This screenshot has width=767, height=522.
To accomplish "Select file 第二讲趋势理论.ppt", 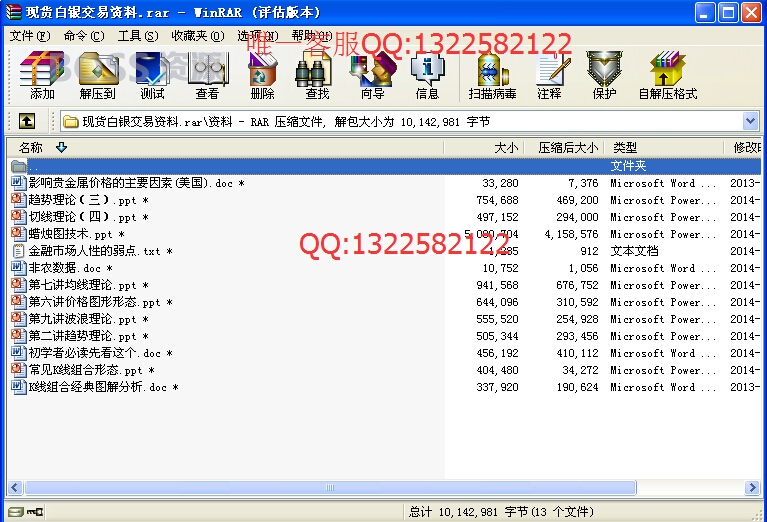I will 88,336.
